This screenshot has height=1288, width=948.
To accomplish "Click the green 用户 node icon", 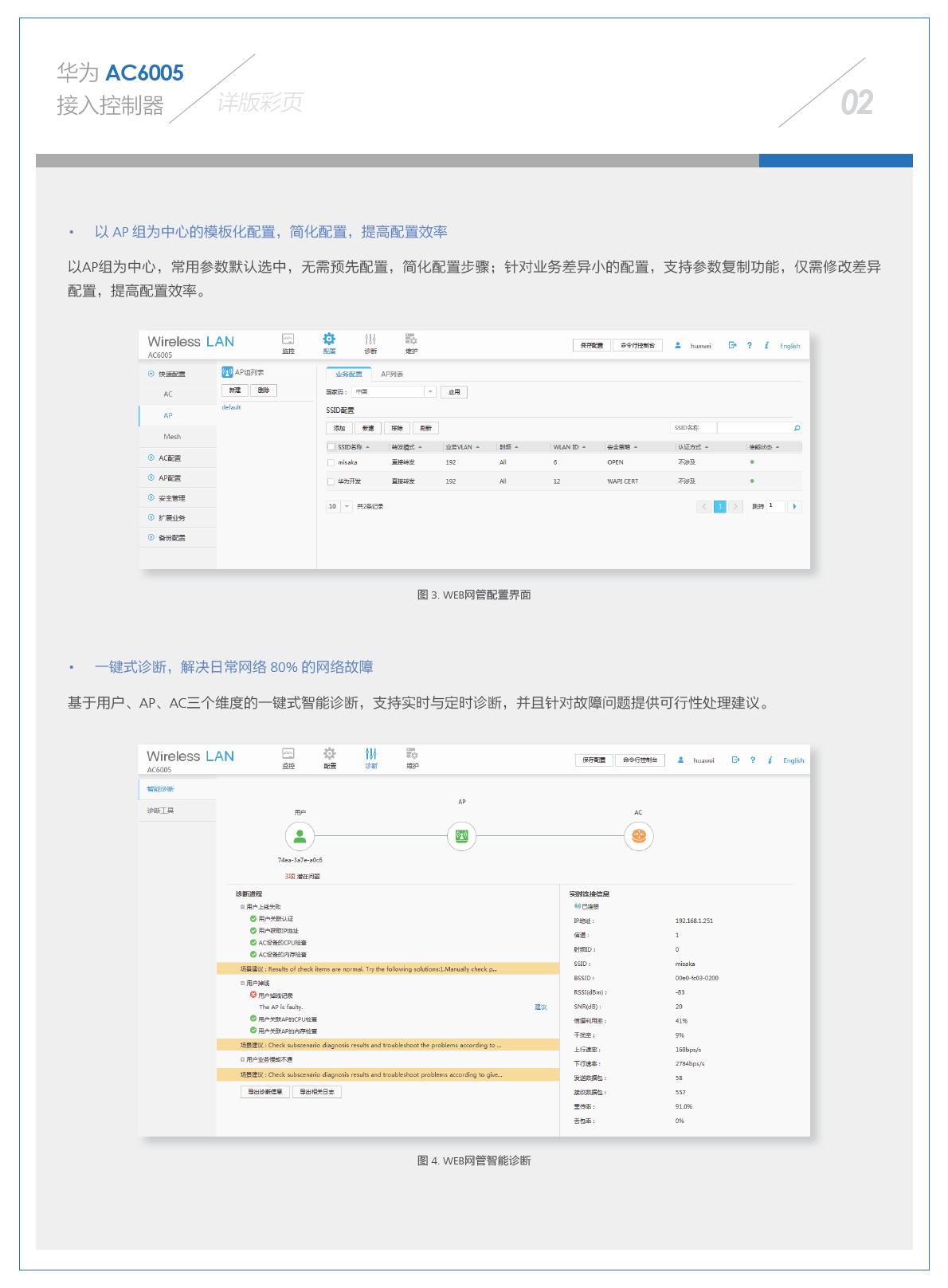I will point(300,836).
